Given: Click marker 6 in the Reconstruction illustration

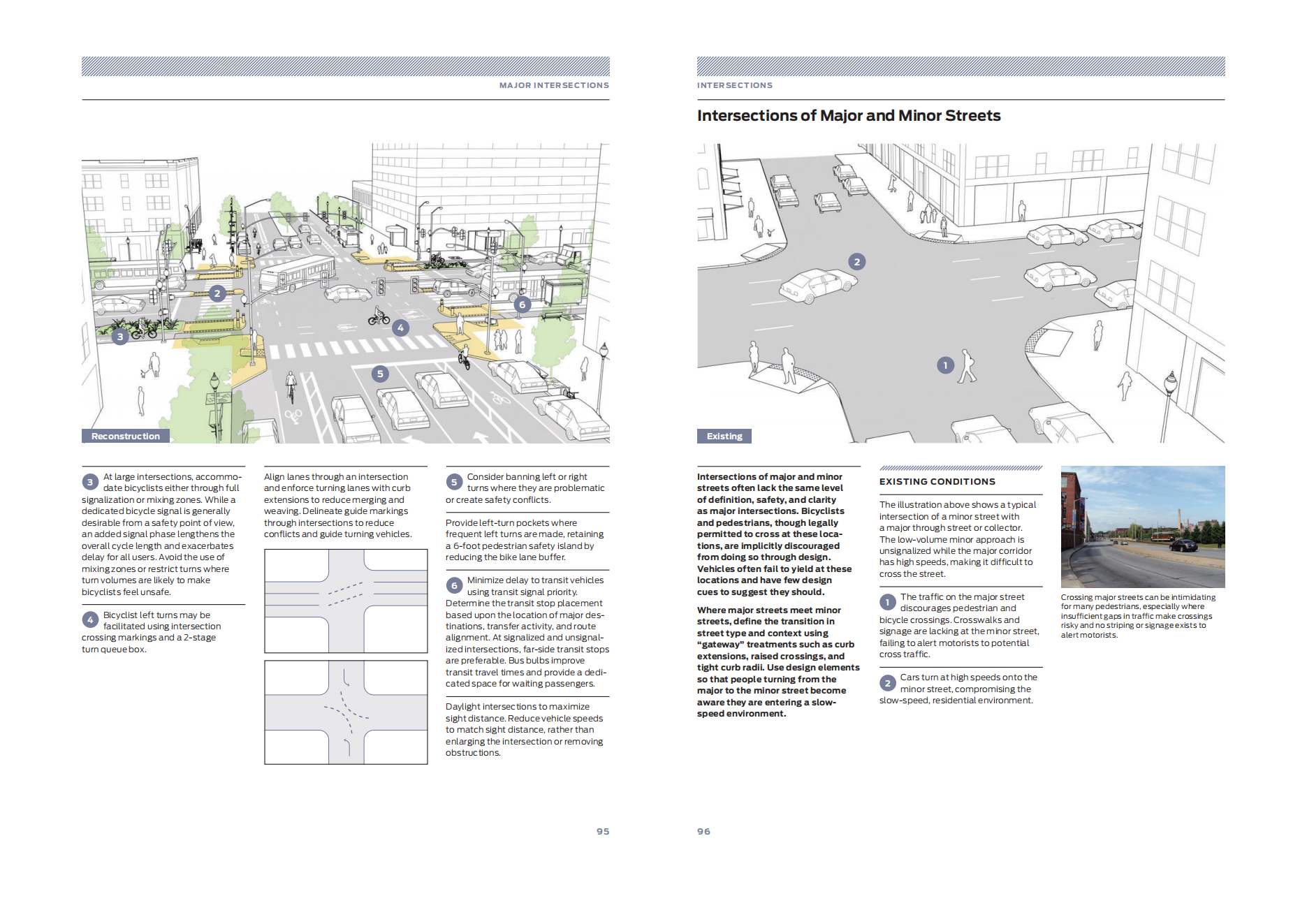Looking at the screenshot, I should [522, 305].
